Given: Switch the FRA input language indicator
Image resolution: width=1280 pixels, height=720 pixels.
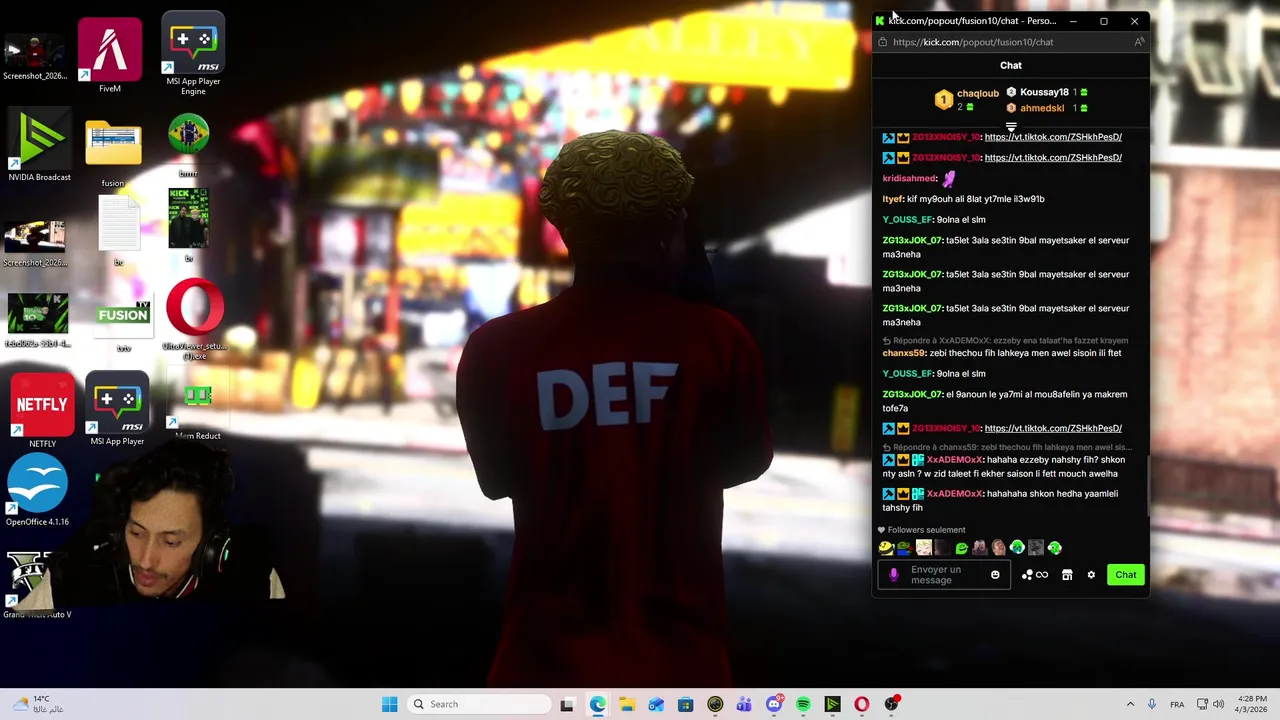Looking at the screenshot, I should [x=1177, y=704].
